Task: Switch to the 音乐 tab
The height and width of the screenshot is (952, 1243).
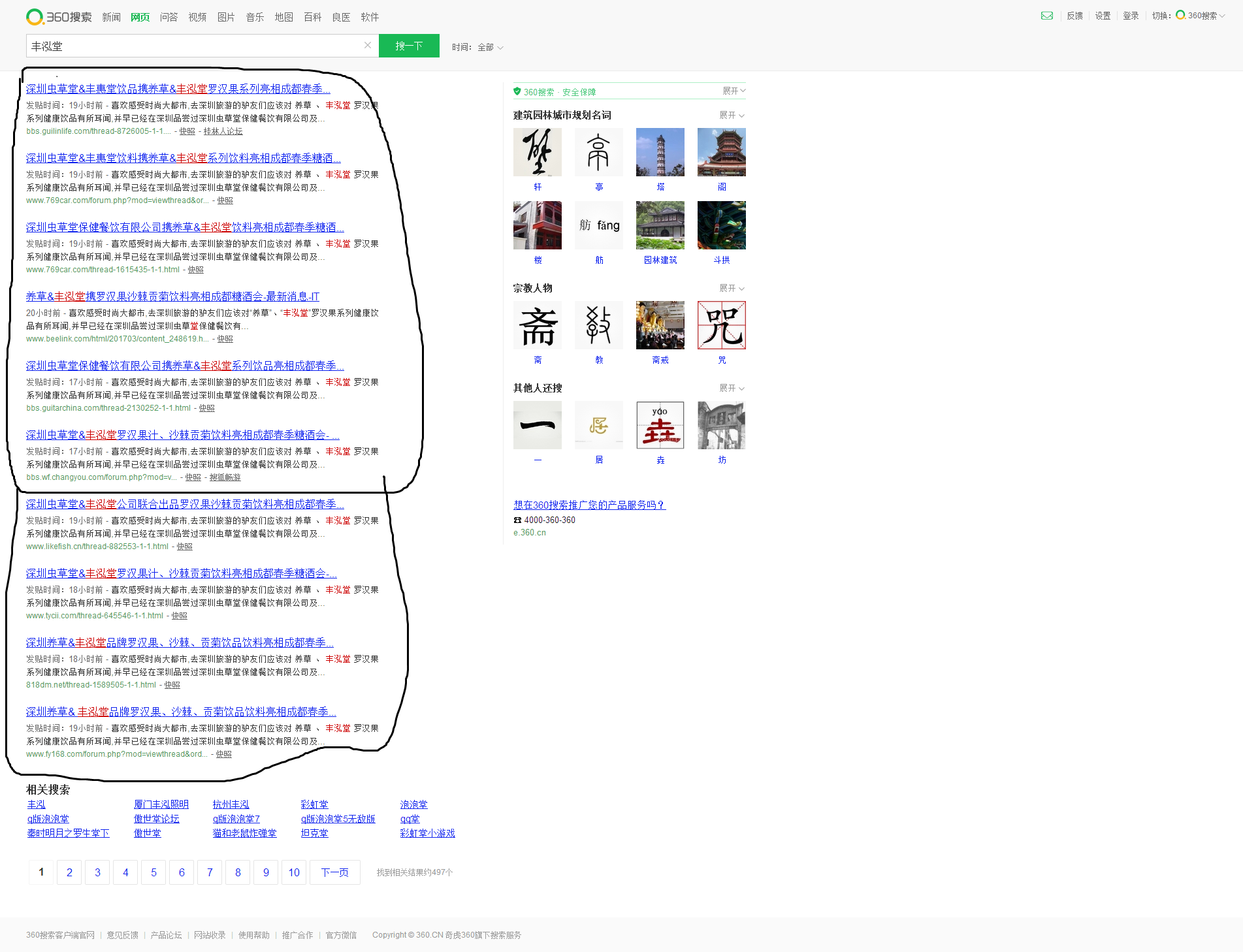Action: pyautogui.click(x=255, y=17)
